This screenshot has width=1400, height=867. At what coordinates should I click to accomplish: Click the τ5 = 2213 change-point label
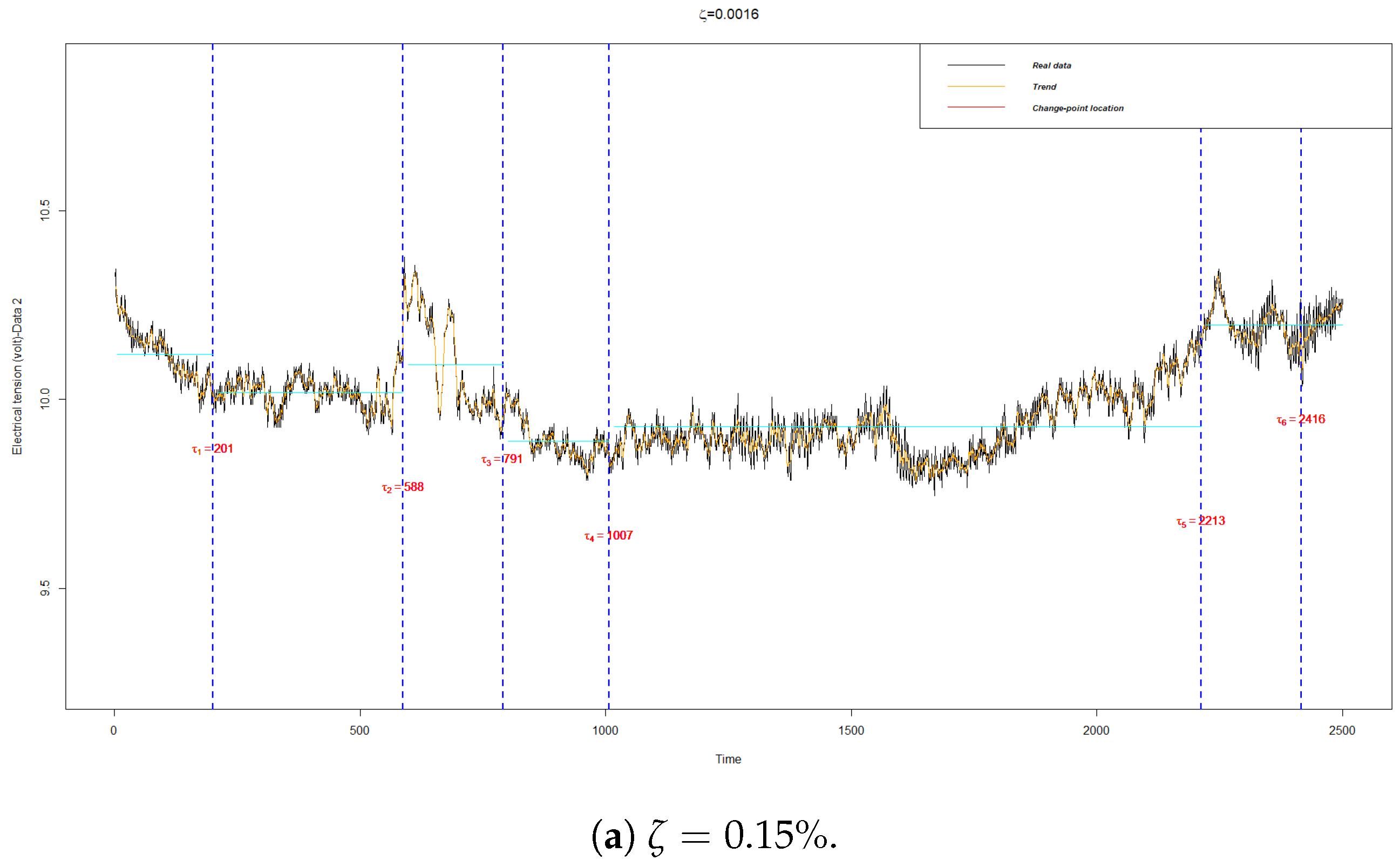[1200, 521]
